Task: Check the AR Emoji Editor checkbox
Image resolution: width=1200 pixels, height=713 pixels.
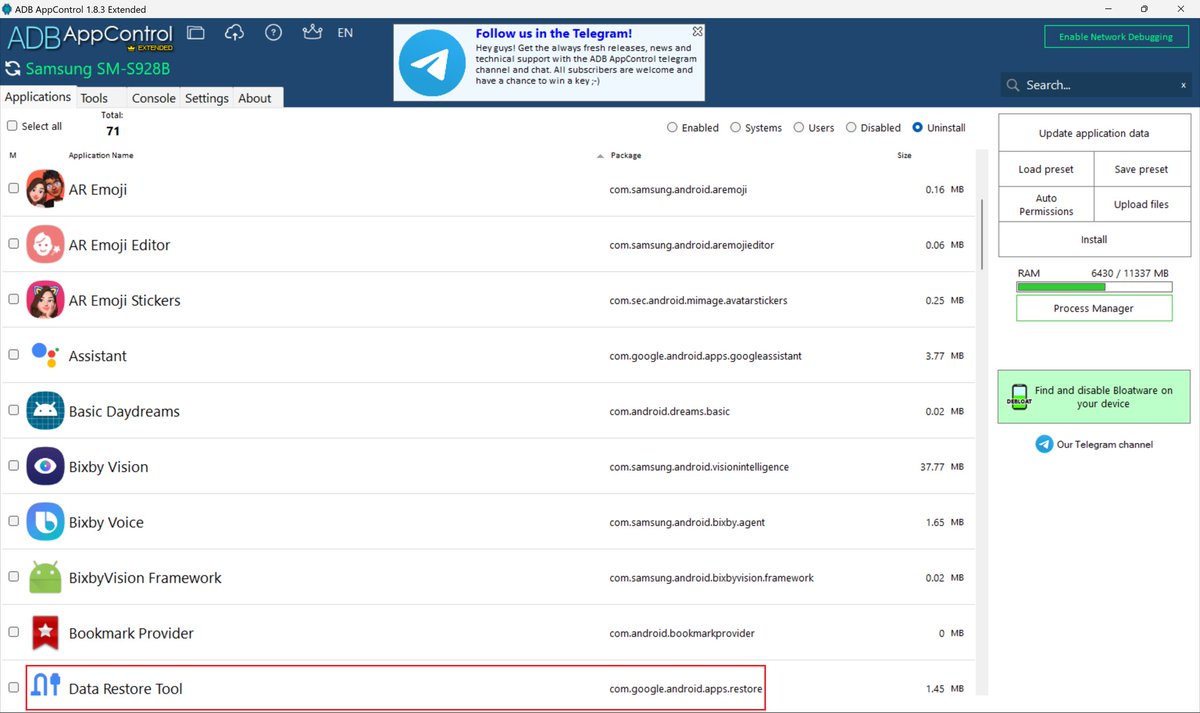Action: pyautogui.click(x=13, y=243)
